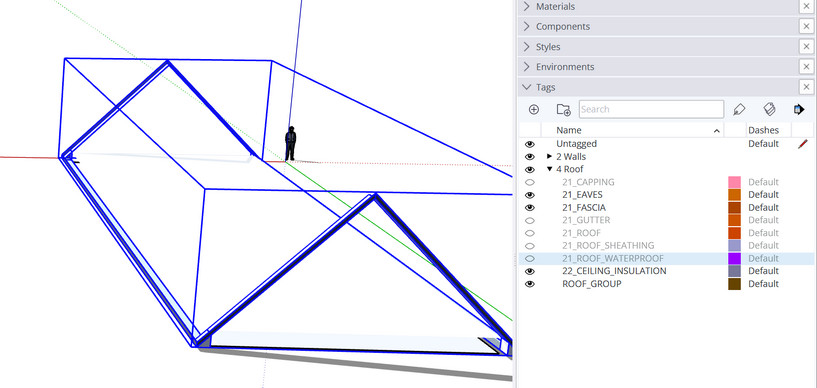Toggle visibility of 22_CEILING_INSULATION tag
Screen dimensions: 817x388
pos(530,271)
